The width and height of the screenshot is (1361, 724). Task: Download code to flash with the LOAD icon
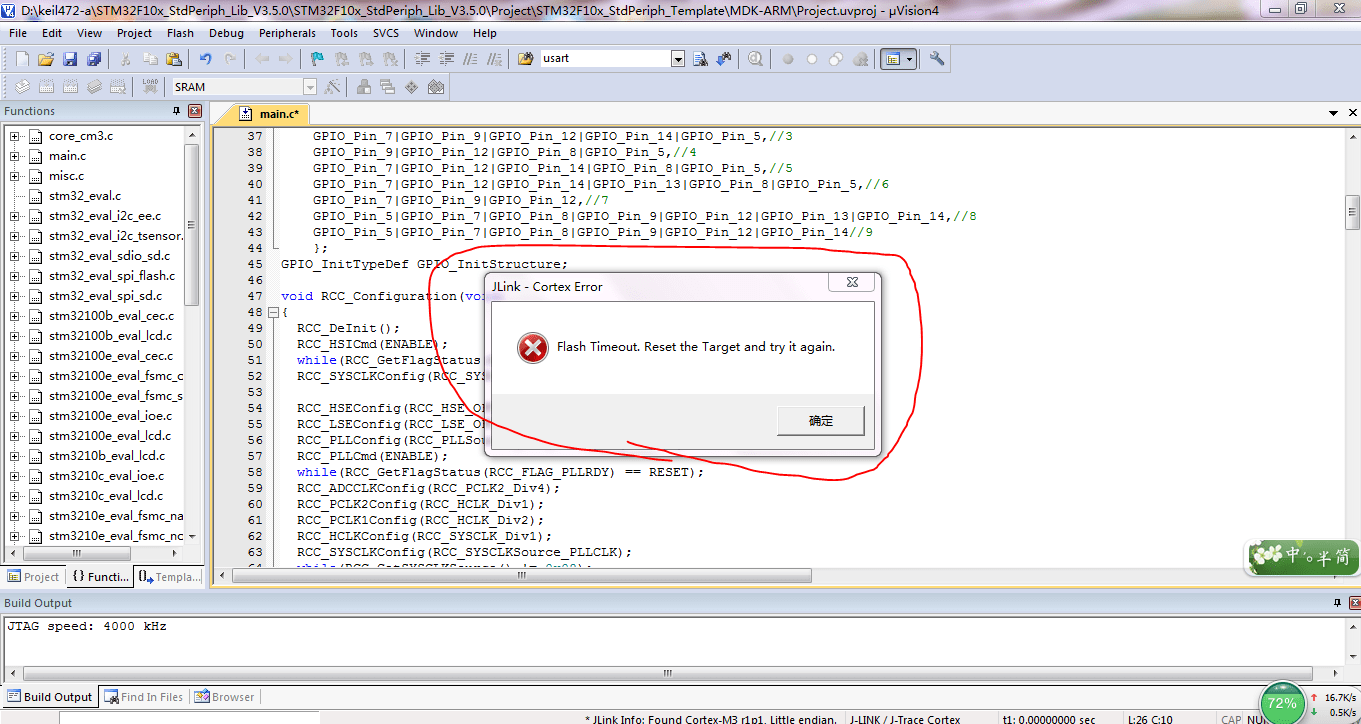149,87
